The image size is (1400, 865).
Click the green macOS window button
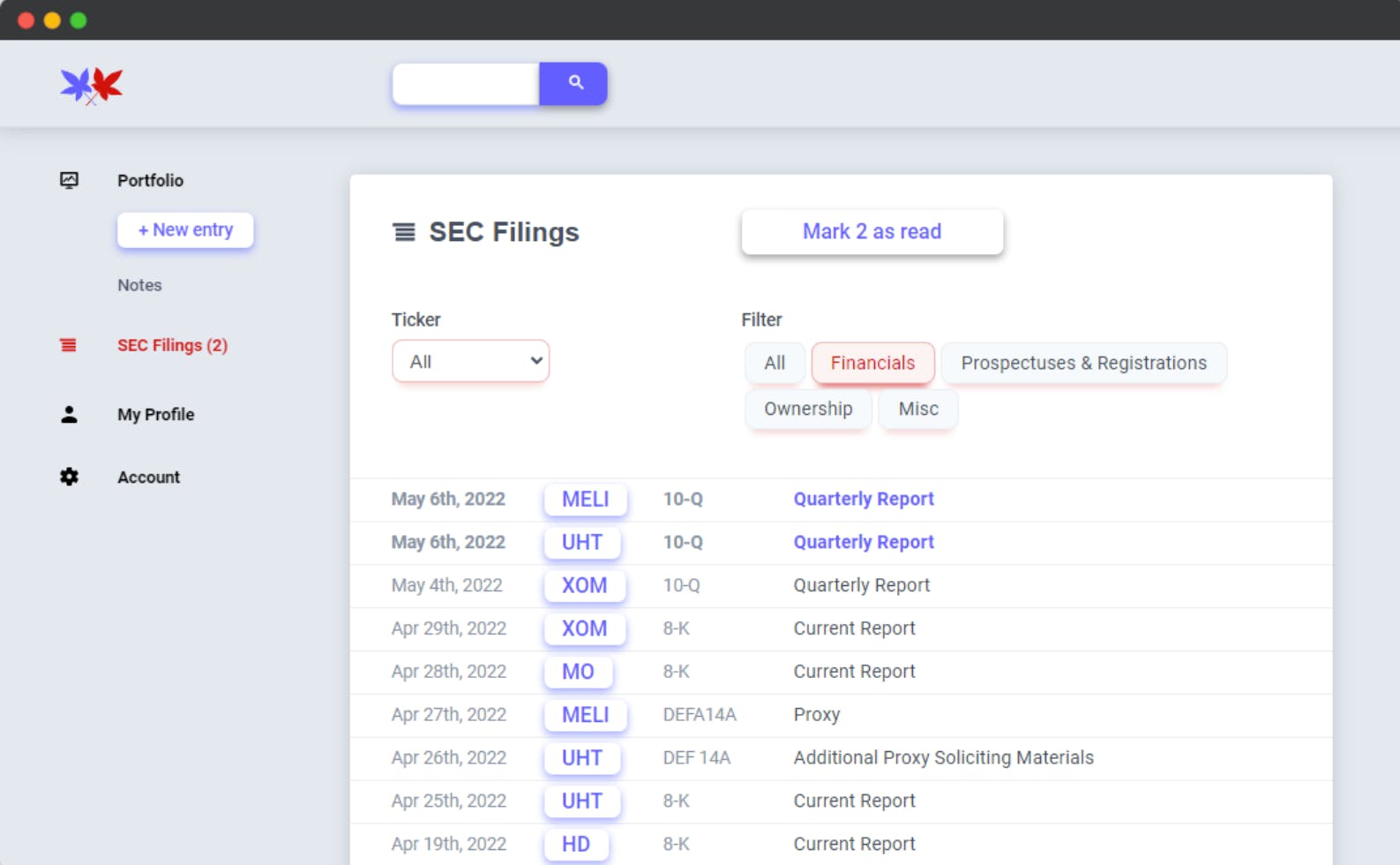pos(79,20)
